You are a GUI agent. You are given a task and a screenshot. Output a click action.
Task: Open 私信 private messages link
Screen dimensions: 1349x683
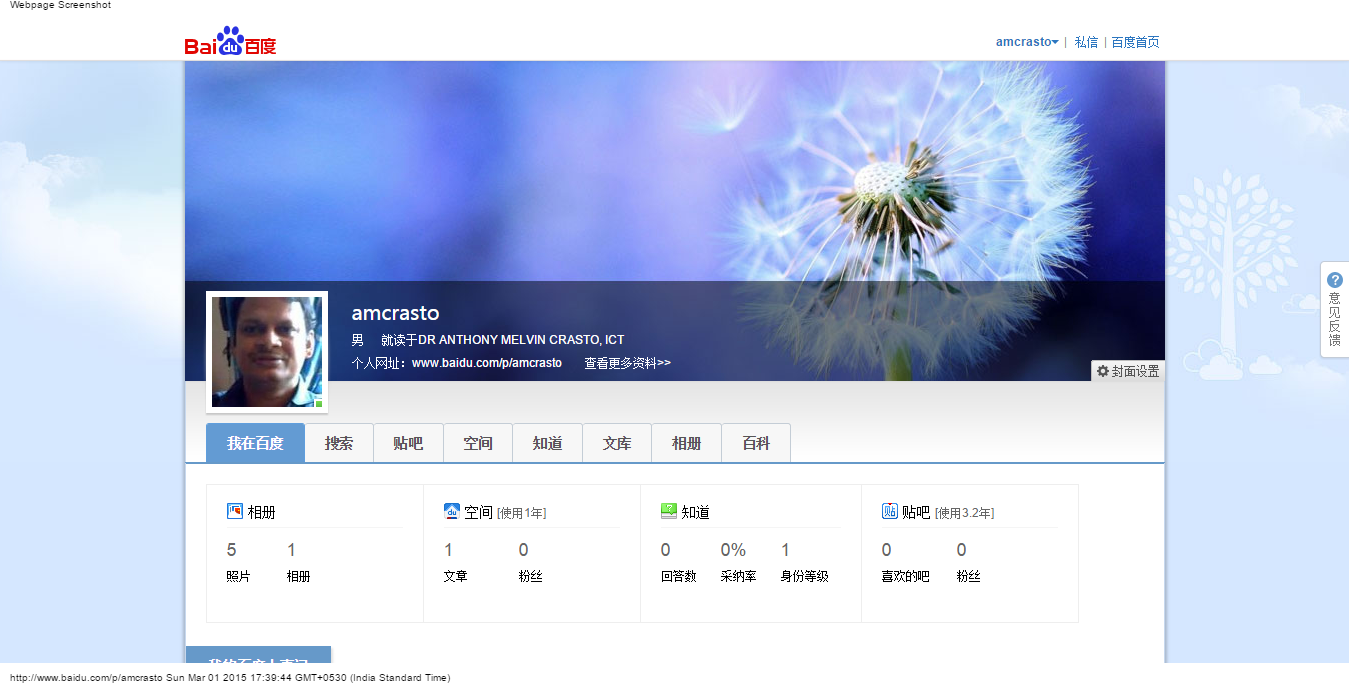(1086, 42)
